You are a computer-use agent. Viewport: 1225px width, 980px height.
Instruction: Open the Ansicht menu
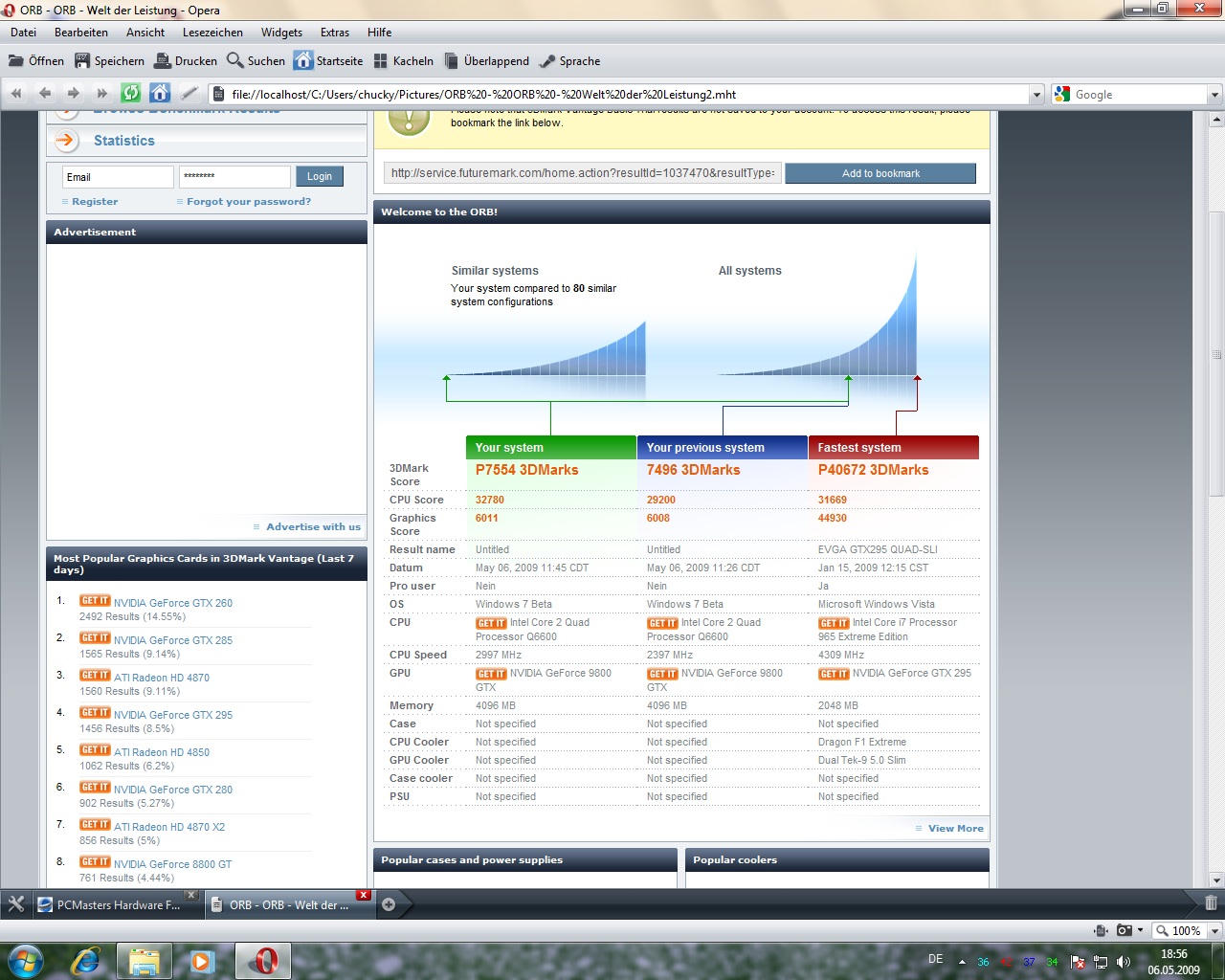pyautogui.click(x=145, y=33)
